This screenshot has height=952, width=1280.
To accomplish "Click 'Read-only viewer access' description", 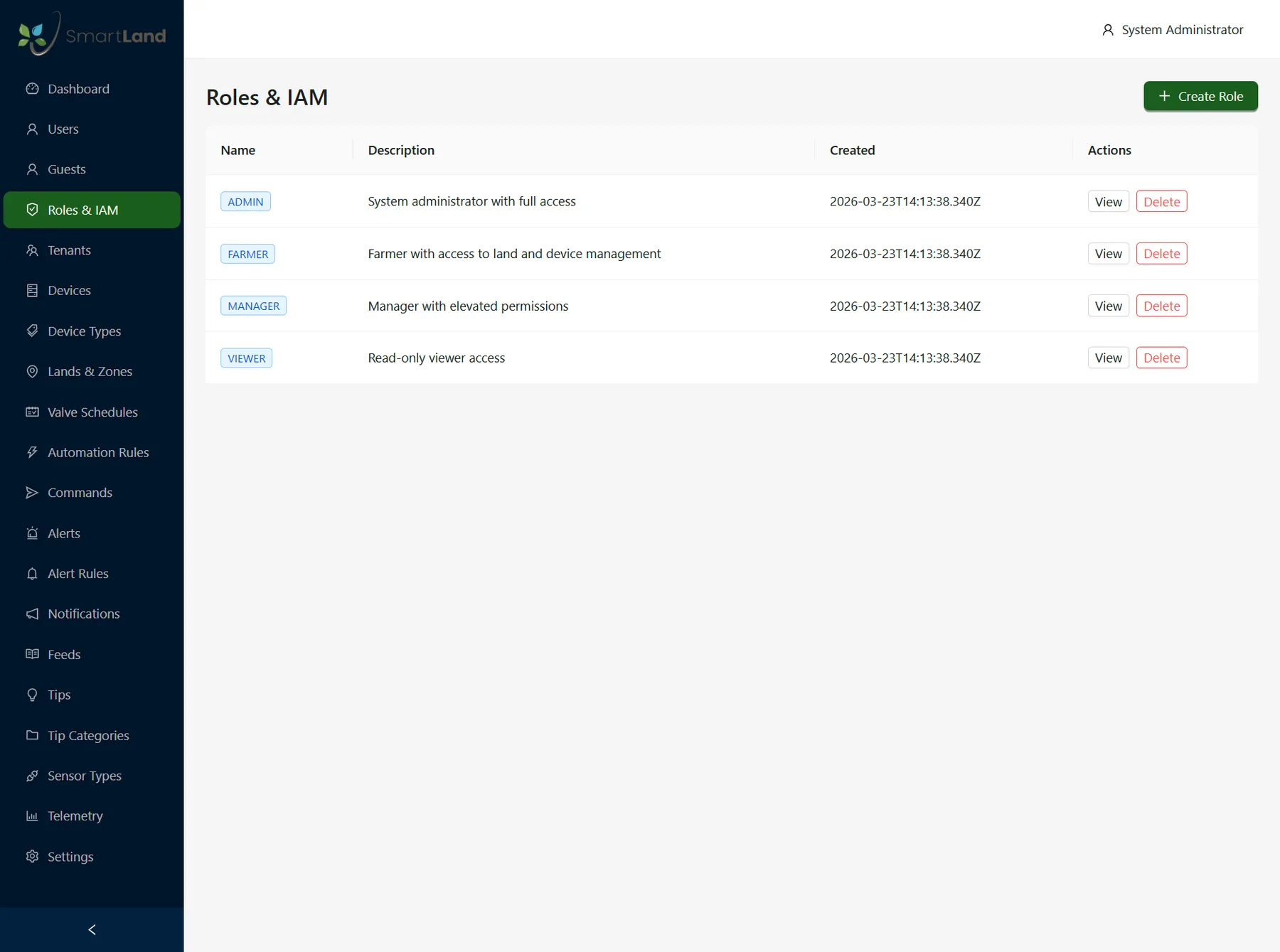I will pos(436,358).
